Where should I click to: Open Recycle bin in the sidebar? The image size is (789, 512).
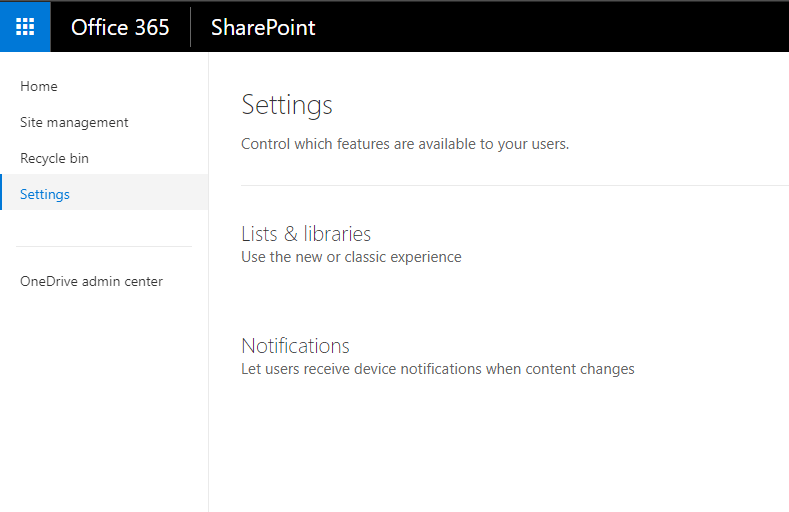54,158
